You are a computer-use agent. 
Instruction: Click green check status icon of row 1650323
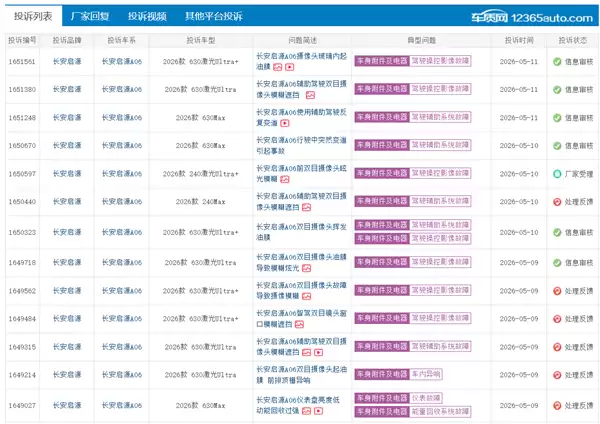[x=557, y=232]
